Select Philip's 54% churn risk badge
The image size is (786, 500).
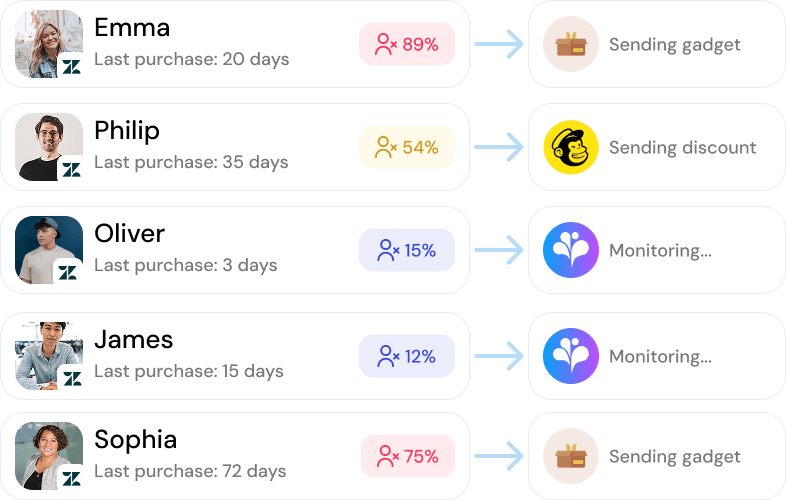click(x=407, y=147)
